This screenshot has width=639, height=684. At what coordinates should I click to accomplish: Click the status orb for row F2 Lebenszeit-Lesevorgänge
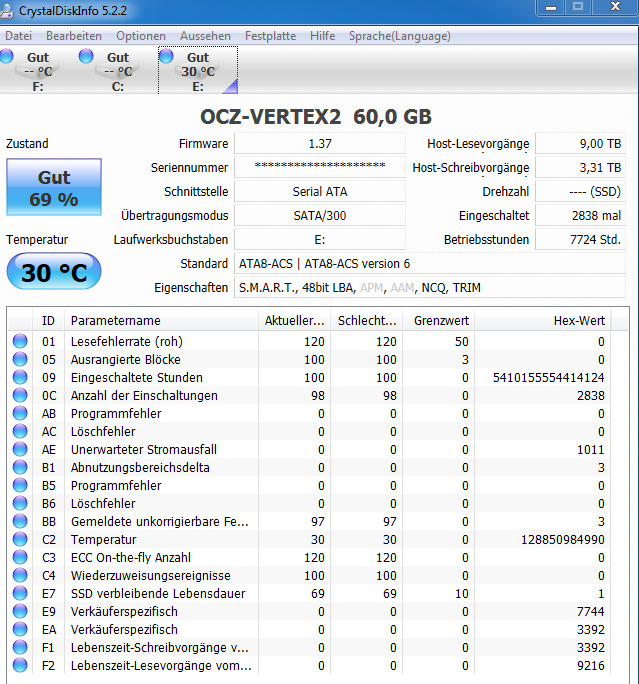[20, 665]
